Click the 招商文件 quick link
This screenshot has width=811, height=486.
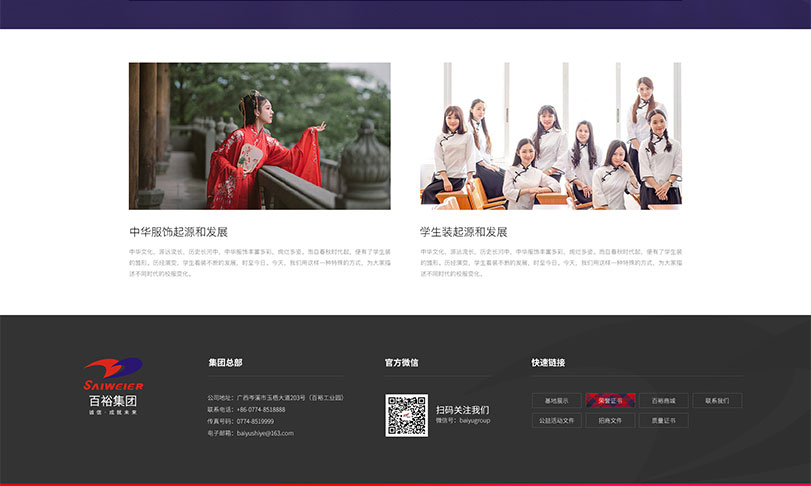610,421
